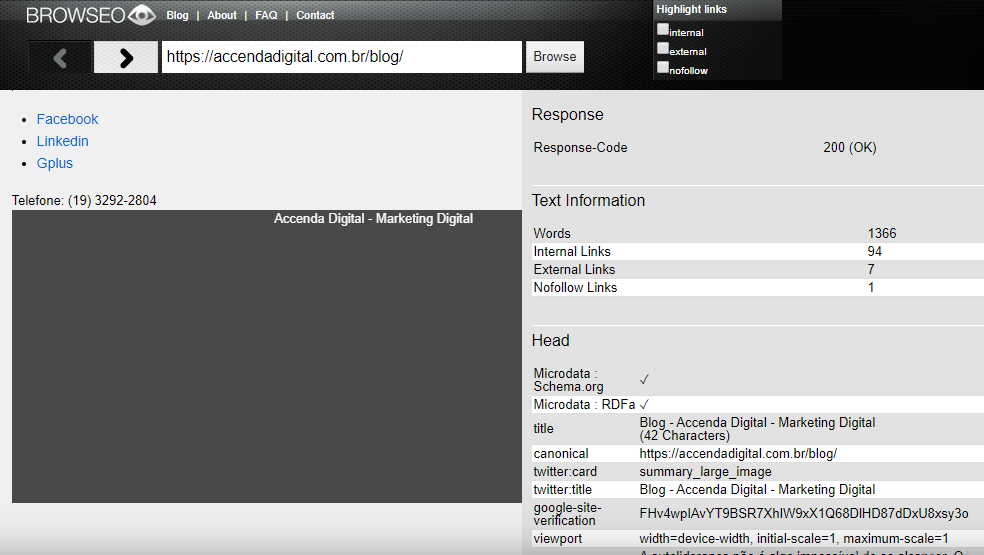Click the viewport meta value
This screenshot has width=984, height=555.
click(x=794, y=539)
